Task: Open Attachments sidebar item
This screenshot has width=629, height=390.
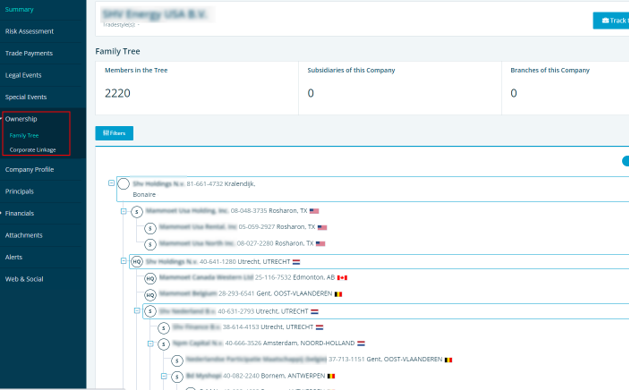Action: click(x=24, y=235)
